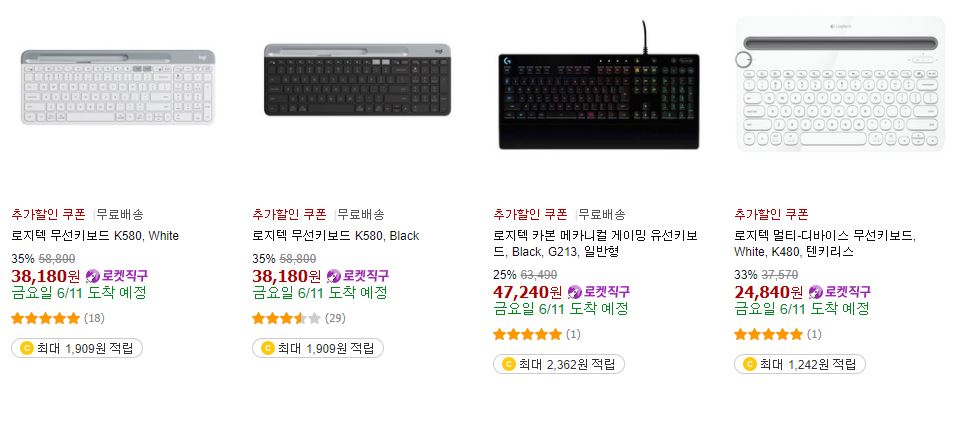Click the coin icon on 2,362원 reward badge
This screenshot has width=953, height=422.
tap(508, 364)
